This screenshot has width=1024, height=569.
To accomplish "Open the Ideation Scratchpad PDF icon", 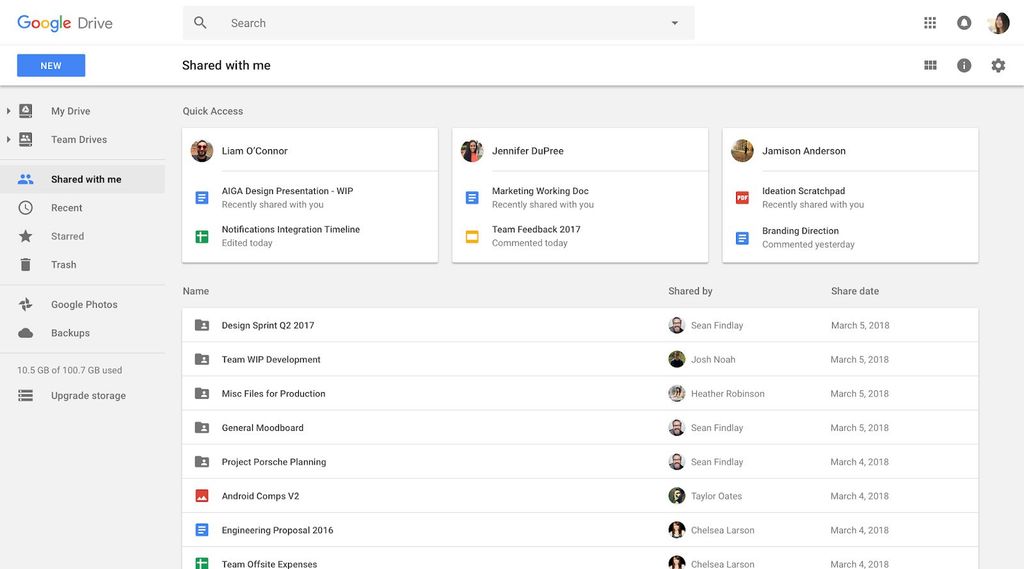I will point(742,198).
